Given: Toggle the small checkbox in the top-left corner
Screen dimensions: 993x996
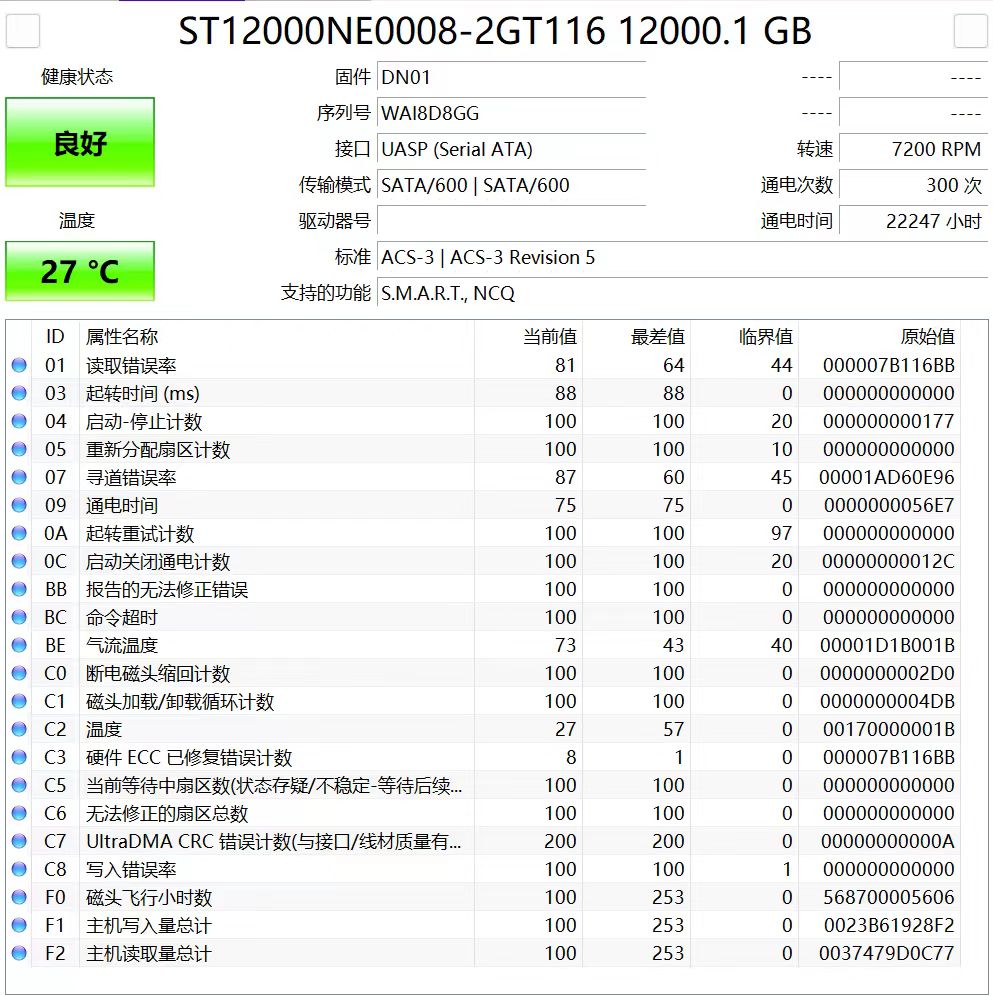Looking at the screenshot, I should (x=21, y=31).
